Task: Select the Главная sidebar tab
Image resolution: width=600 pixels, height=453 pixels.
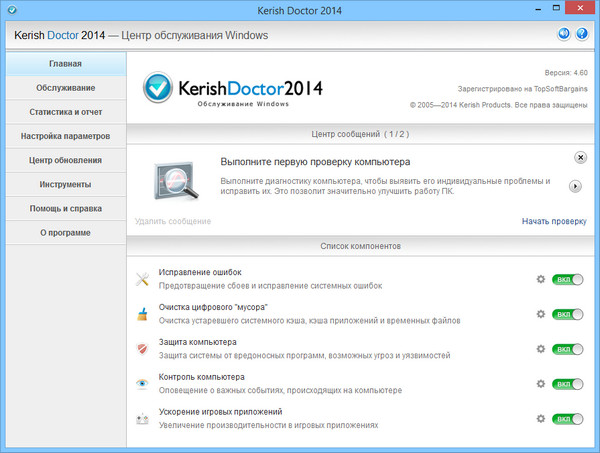Action: tap(66, 64)
